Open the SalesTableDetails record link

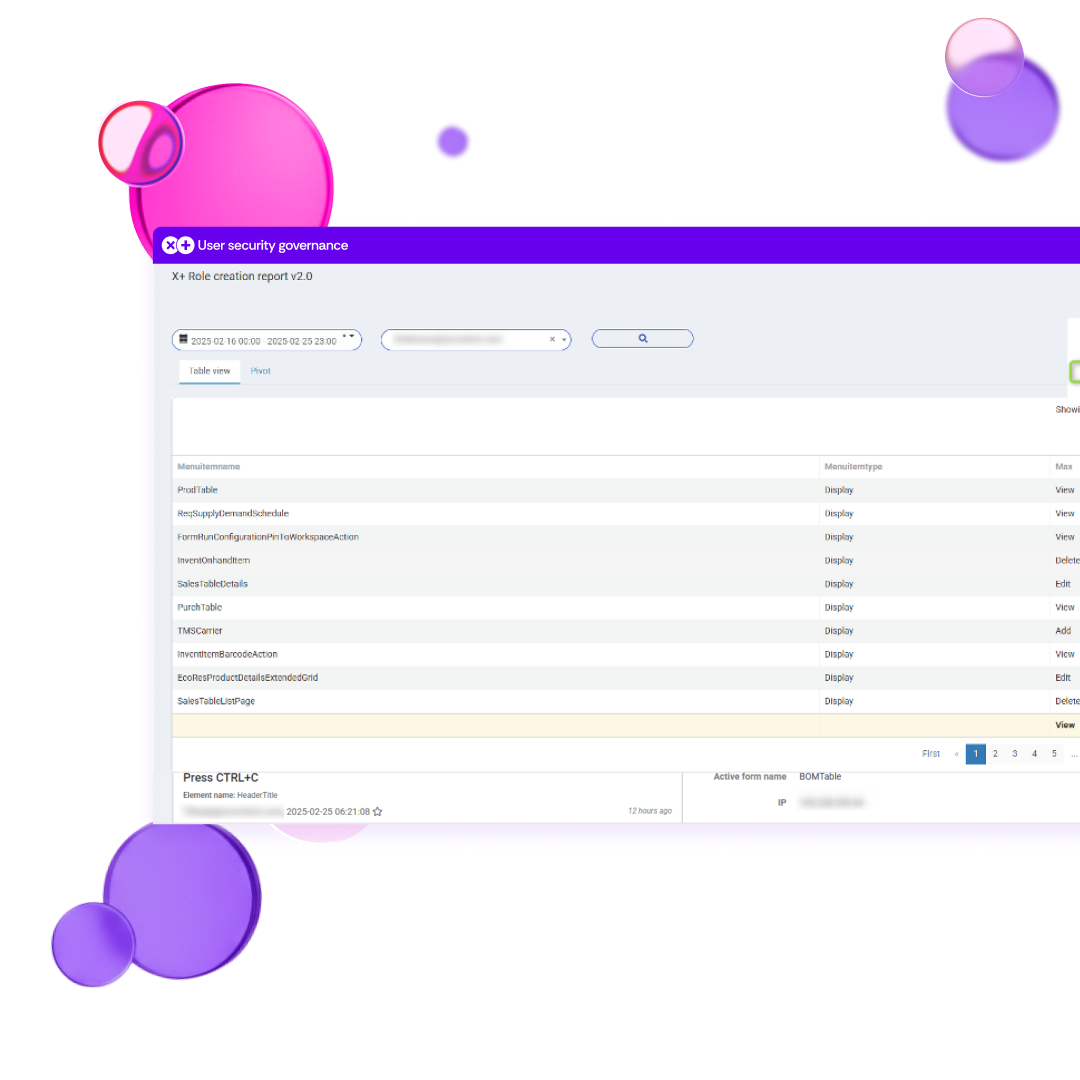(211, 583)
